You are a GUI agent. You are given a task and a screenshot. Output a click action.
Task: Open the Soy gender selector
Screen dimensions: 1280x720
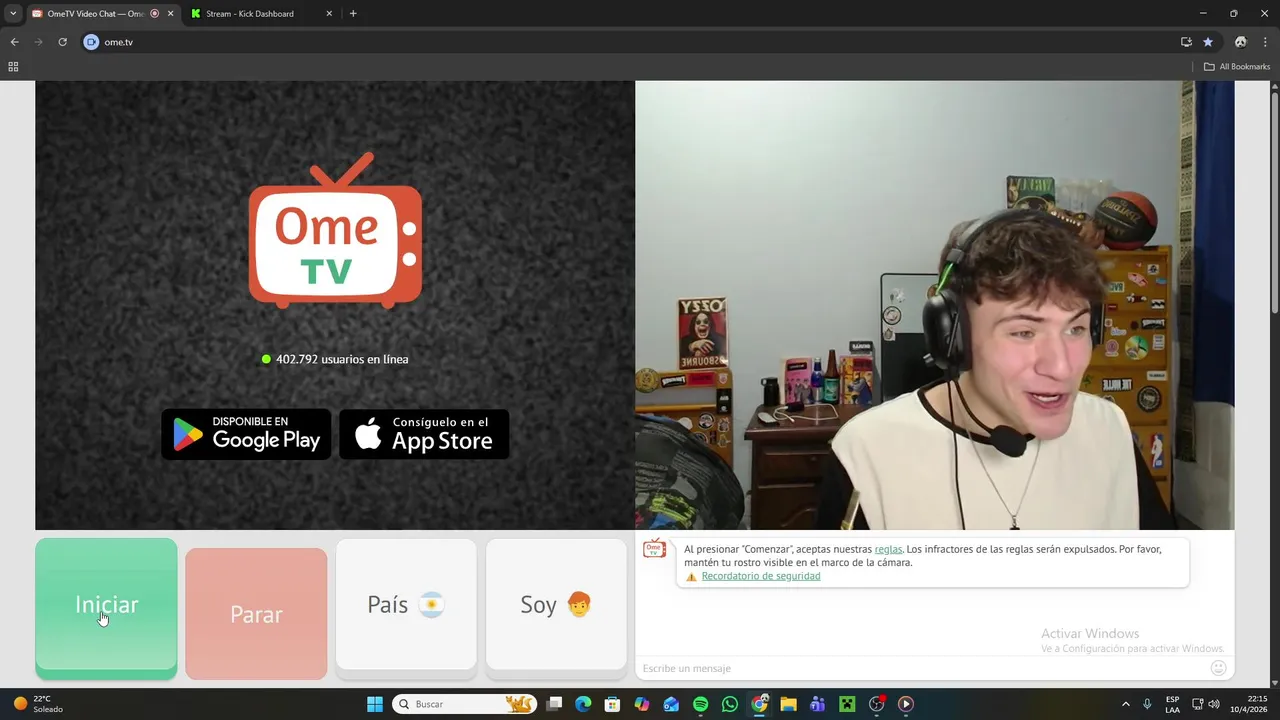coord(556,604)
